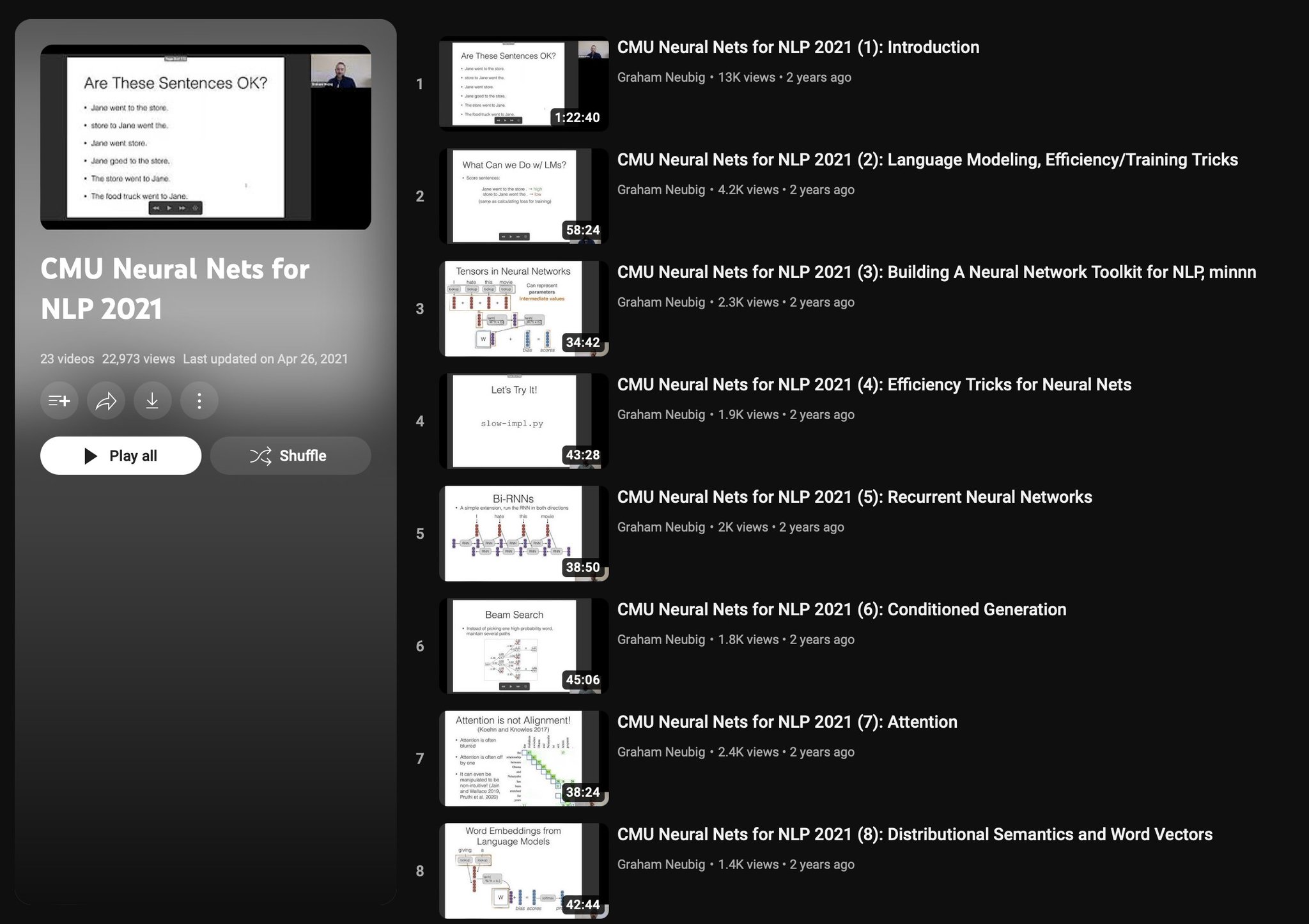Click the 38:50 duration badge
The width and height of the screenshot is (1309, 924).
pyautogui.click(x=583, y=567)
